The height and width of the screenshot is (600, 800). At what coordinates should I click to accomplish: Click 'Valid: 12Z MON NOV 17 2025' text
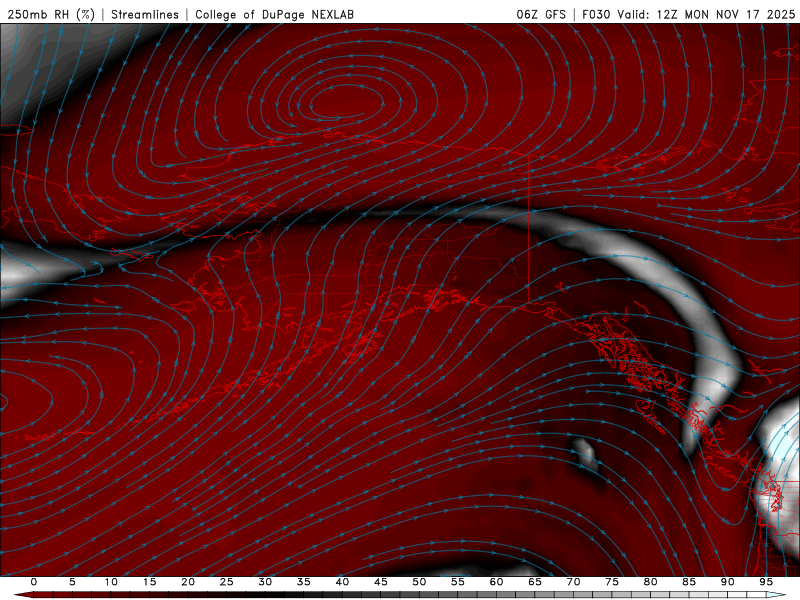[706, 14]
